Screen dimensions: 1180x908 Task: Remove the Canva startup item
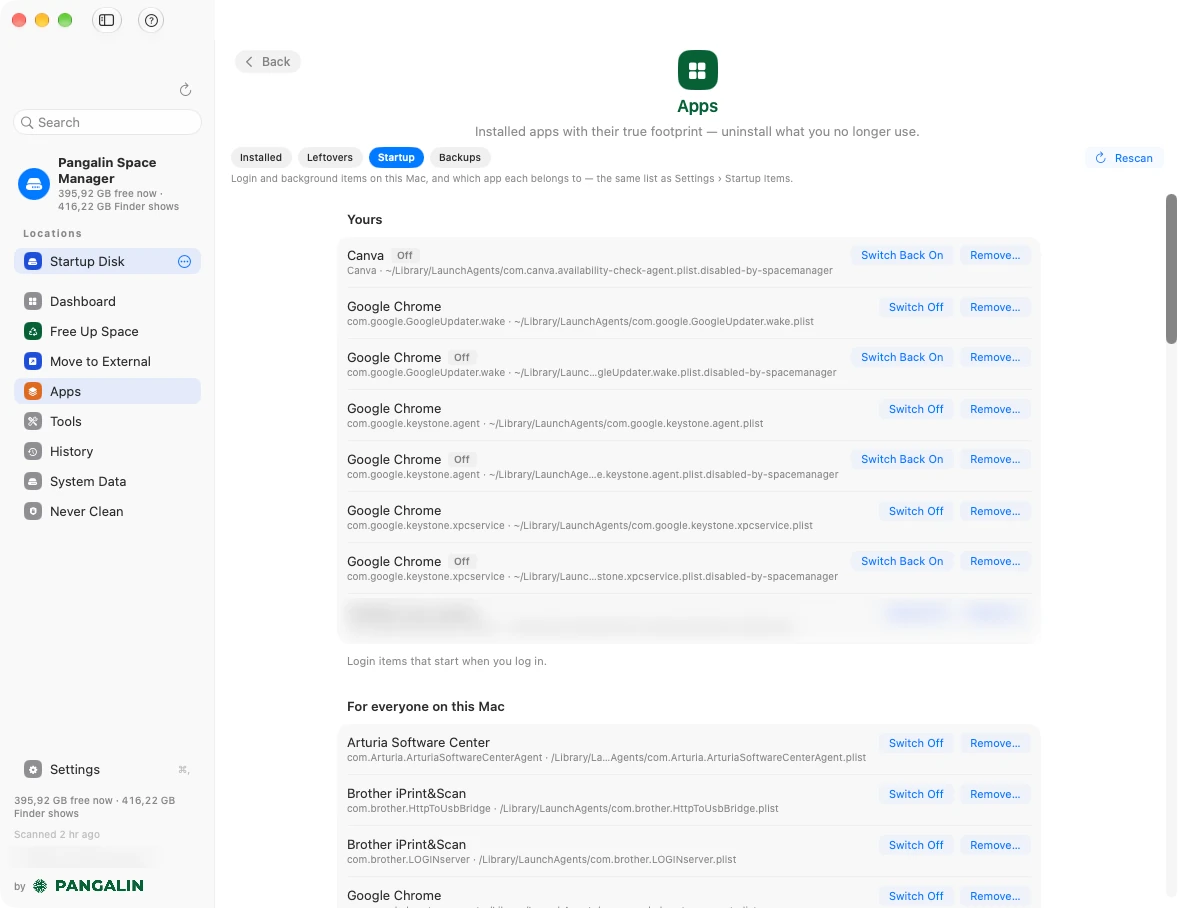(x=995, y=255)
